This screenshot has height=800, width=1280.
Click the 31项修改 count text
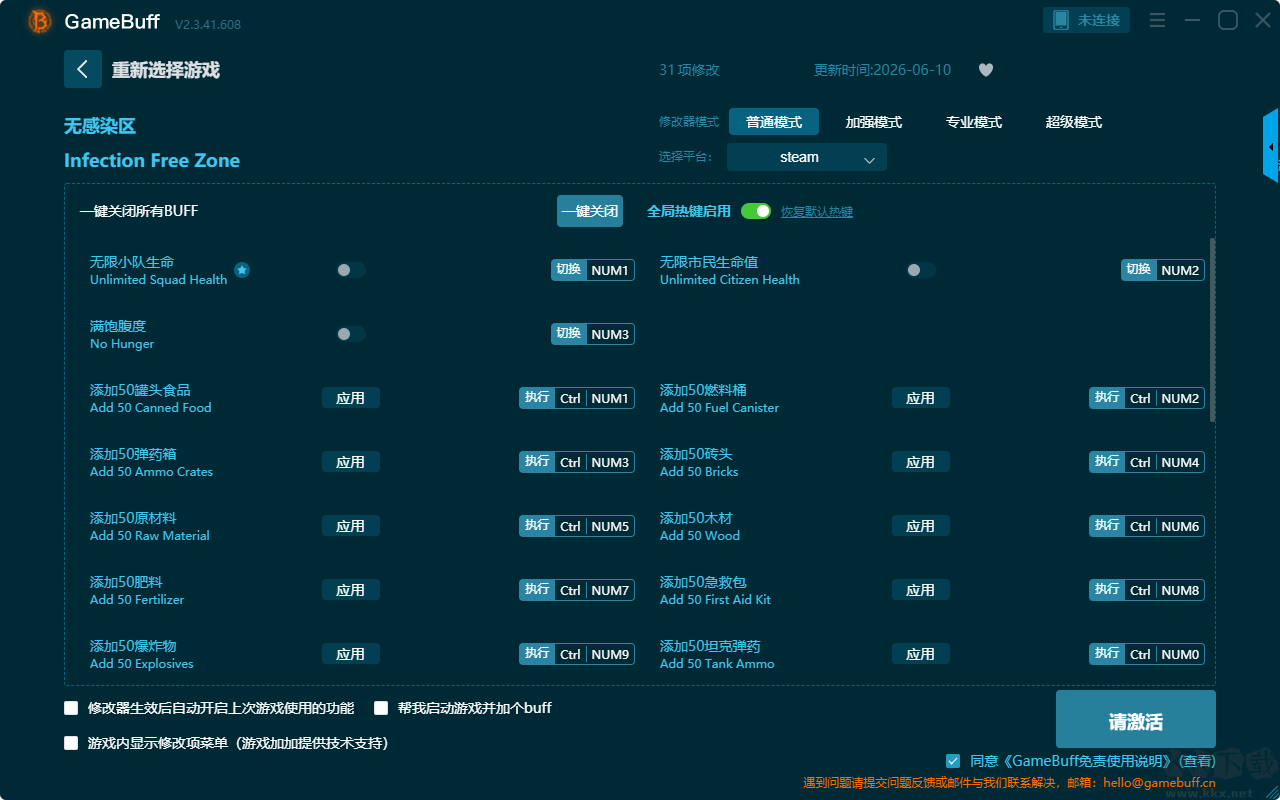tap(689, 70)
